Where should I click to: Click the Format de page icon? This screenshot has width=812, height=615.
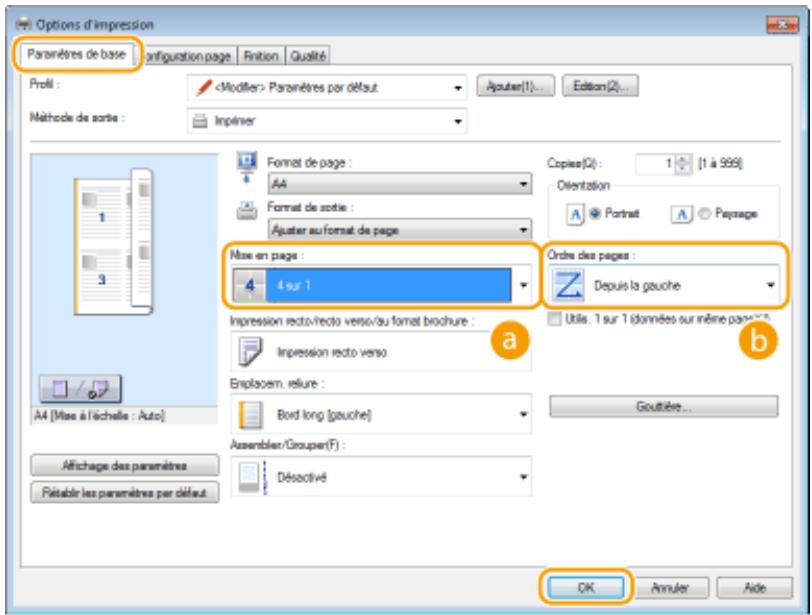(246, 167)
